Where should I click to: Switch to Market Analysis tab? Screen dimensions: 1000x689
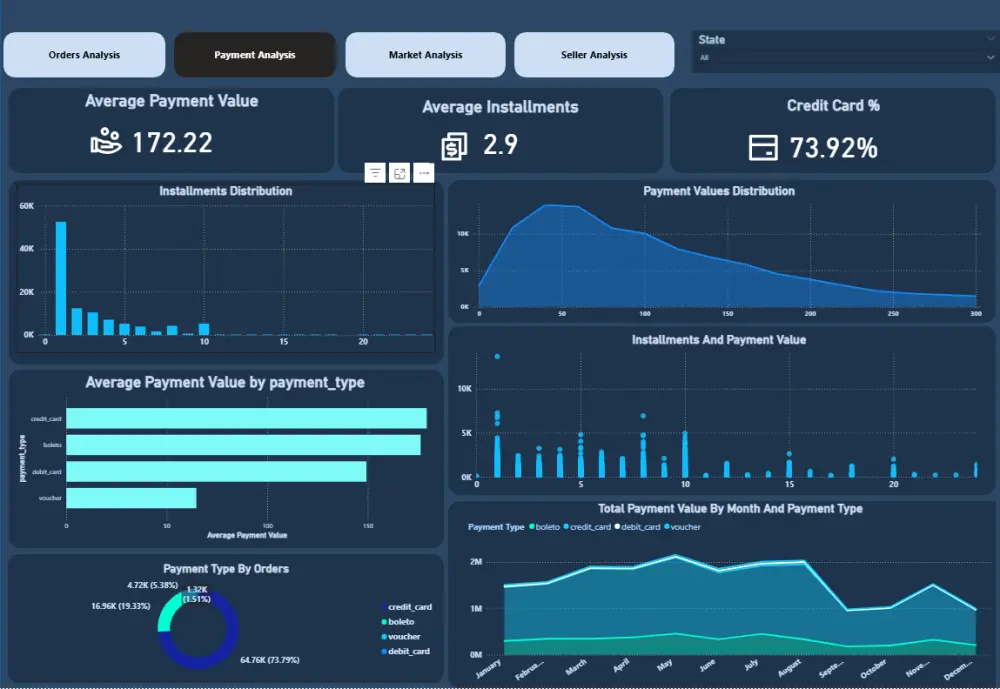click(x=425, y=55)
